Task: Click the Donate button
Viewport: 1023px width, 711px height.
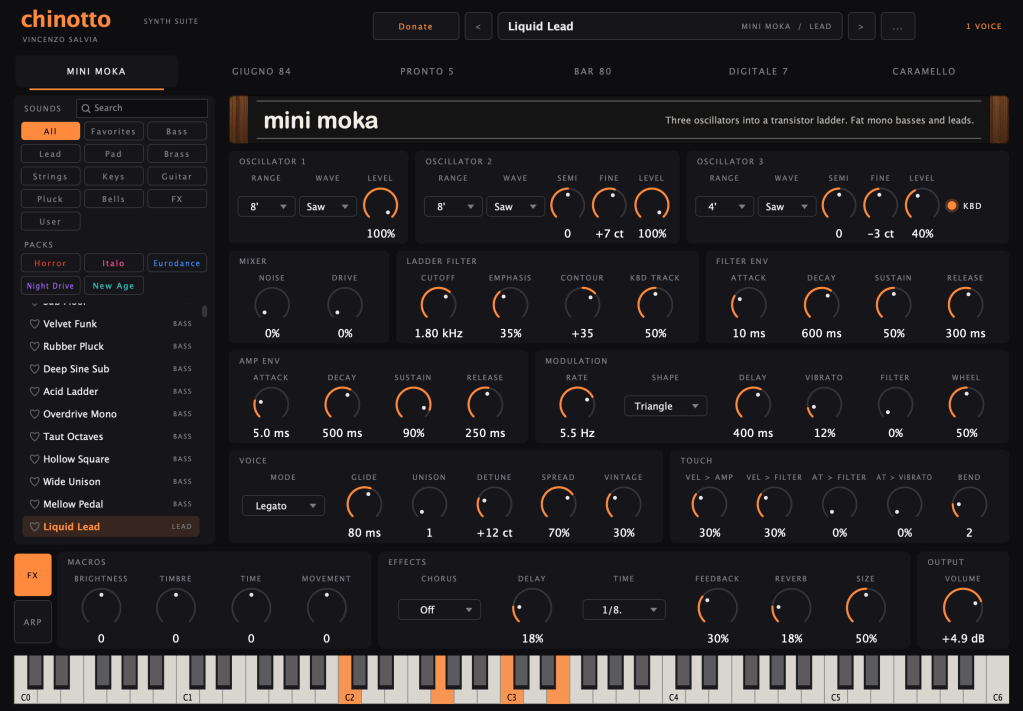Action: coord(416,27)
